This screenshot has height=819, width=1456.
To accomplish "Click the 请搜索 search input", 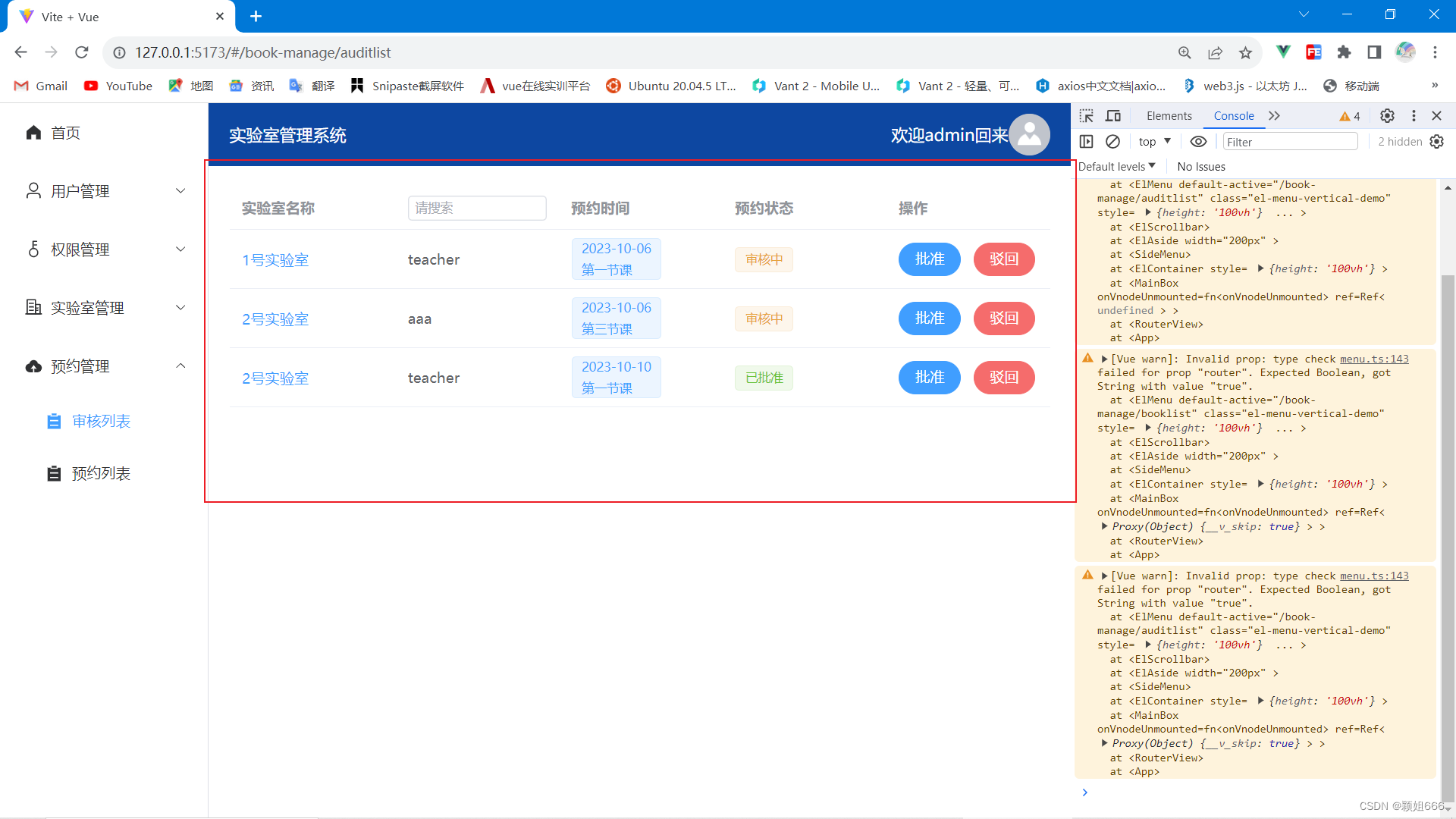I will (x=477, y=208).
